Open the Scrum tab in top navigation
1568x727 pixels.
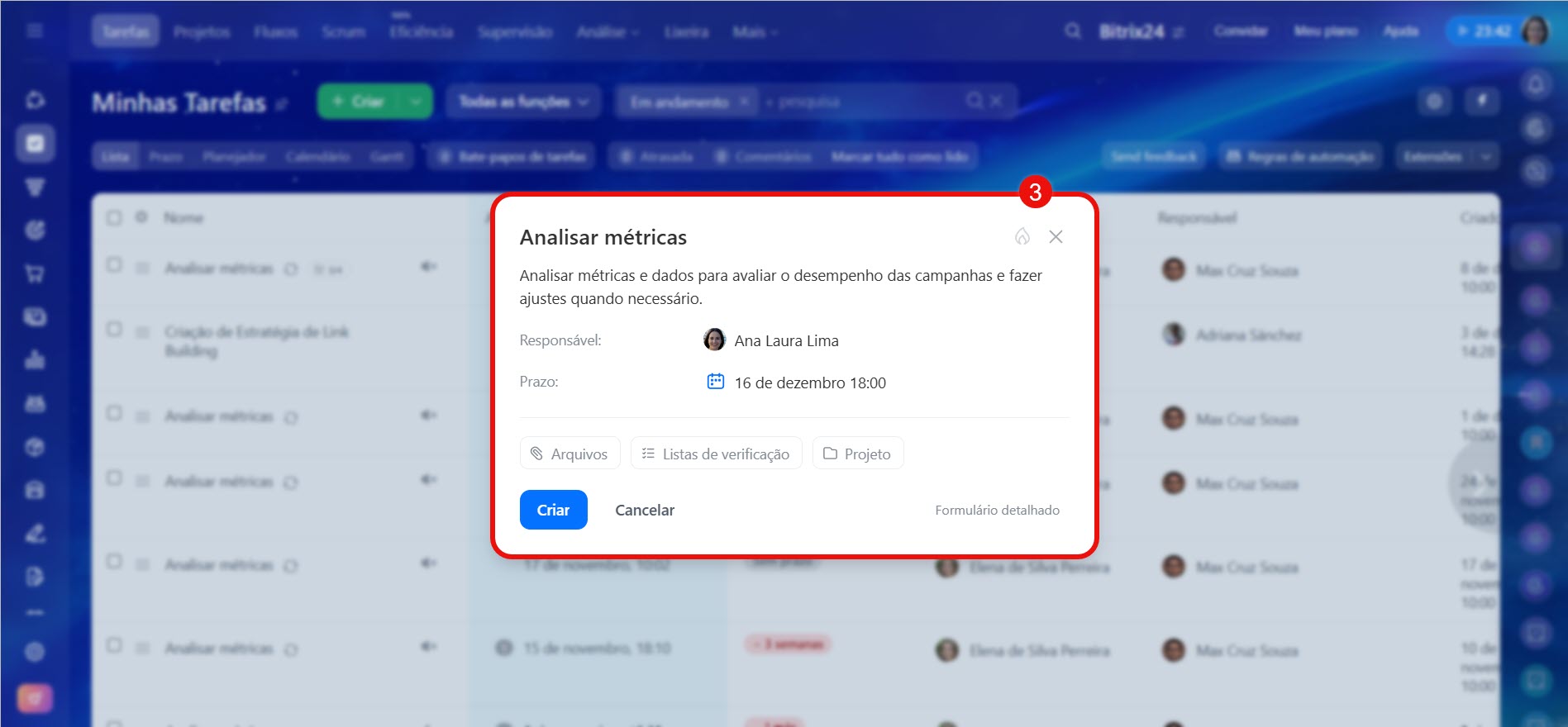(x=343, y=32)
